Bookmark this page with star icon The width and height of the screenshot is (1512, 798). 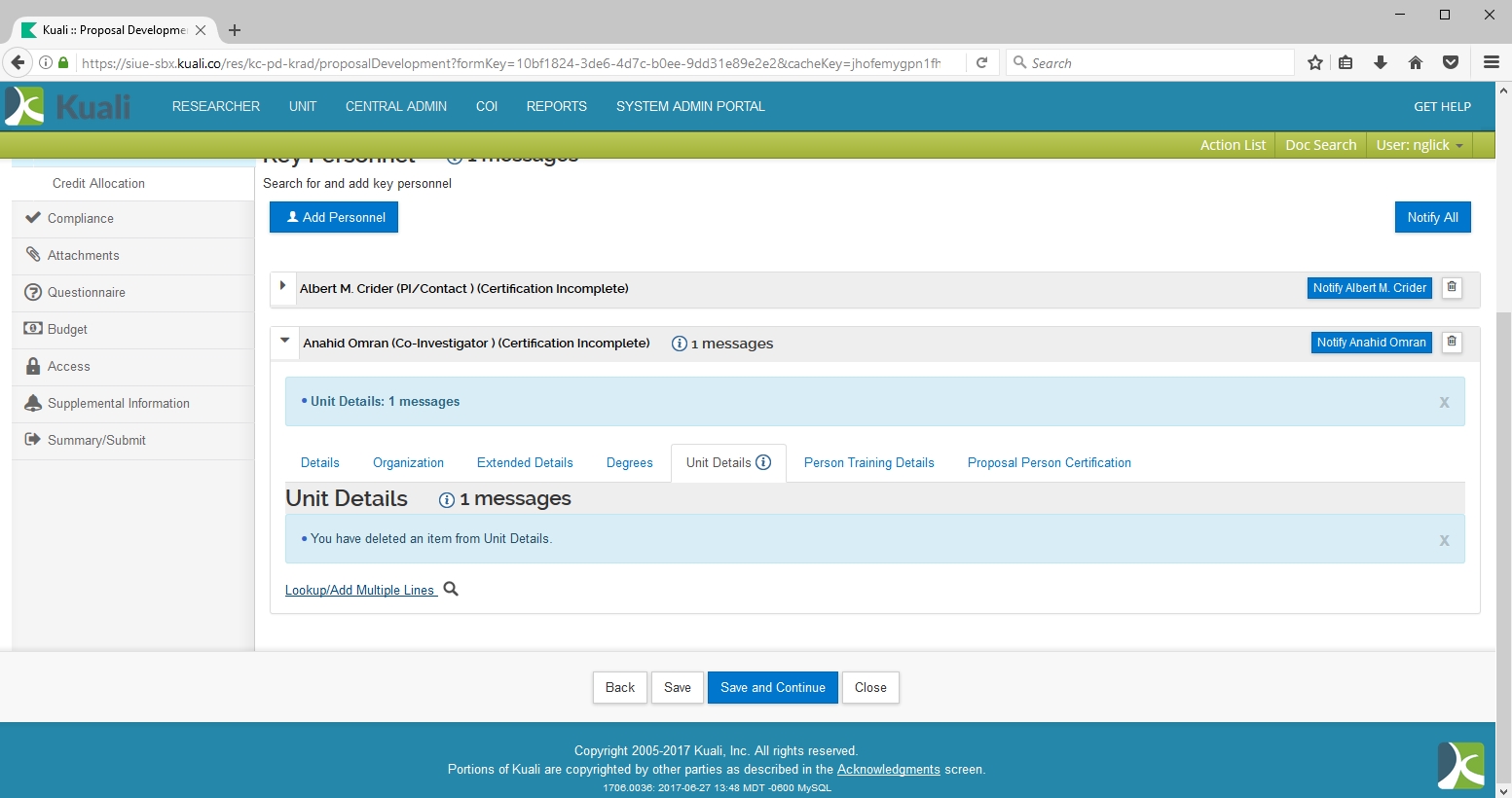[1315, 63]
